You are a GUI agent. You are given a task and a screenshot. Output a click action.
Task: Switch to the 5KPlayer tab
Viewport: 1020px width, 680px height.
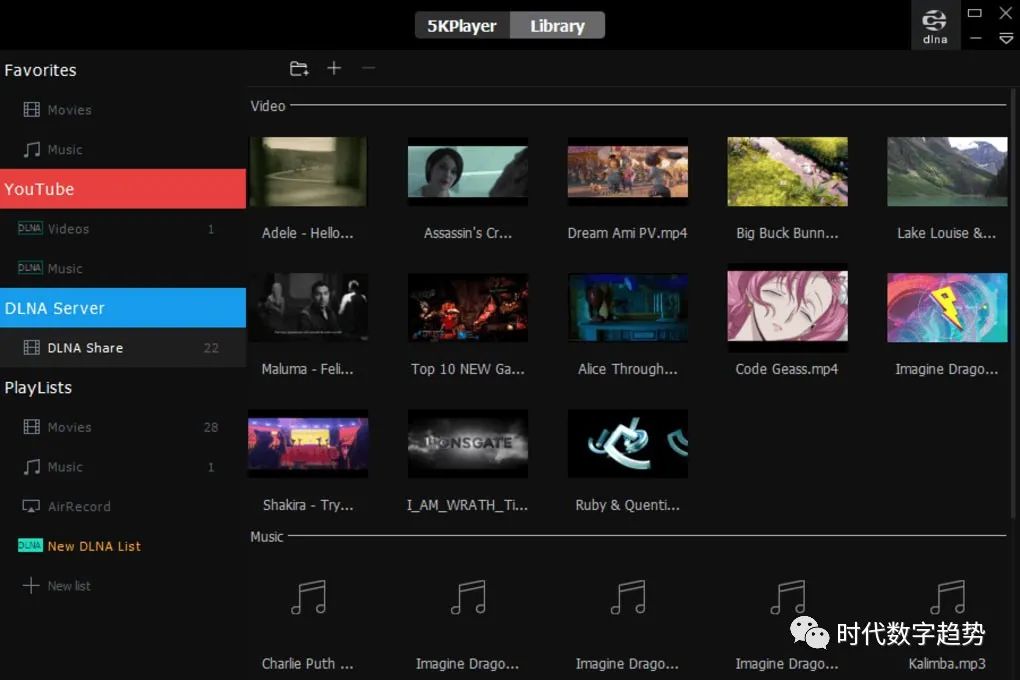tap(462, 25)
